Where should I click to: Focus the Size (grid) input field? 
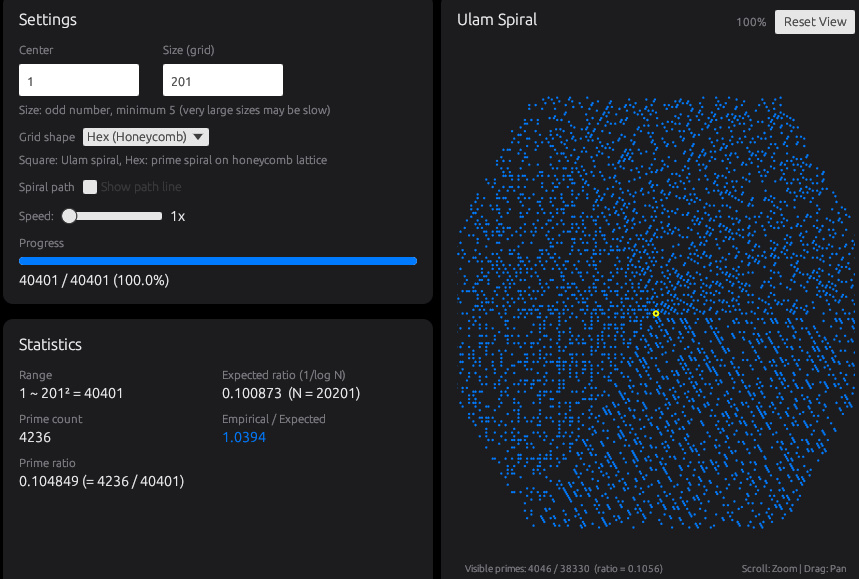pyautogui.click(x=222, y=80)
